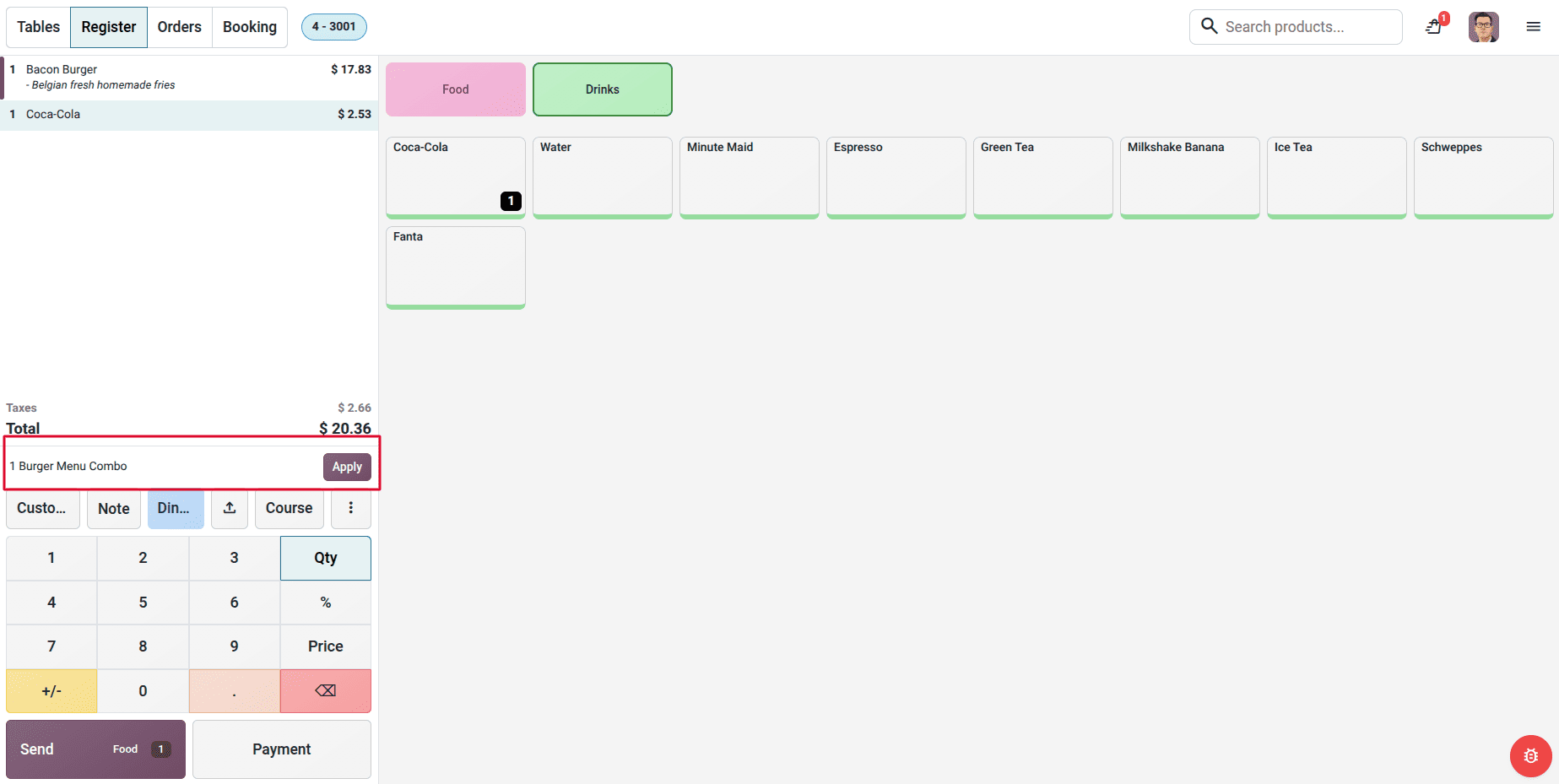Click numpad key 7
This screenshot has height=784, width=1559.
51,646
